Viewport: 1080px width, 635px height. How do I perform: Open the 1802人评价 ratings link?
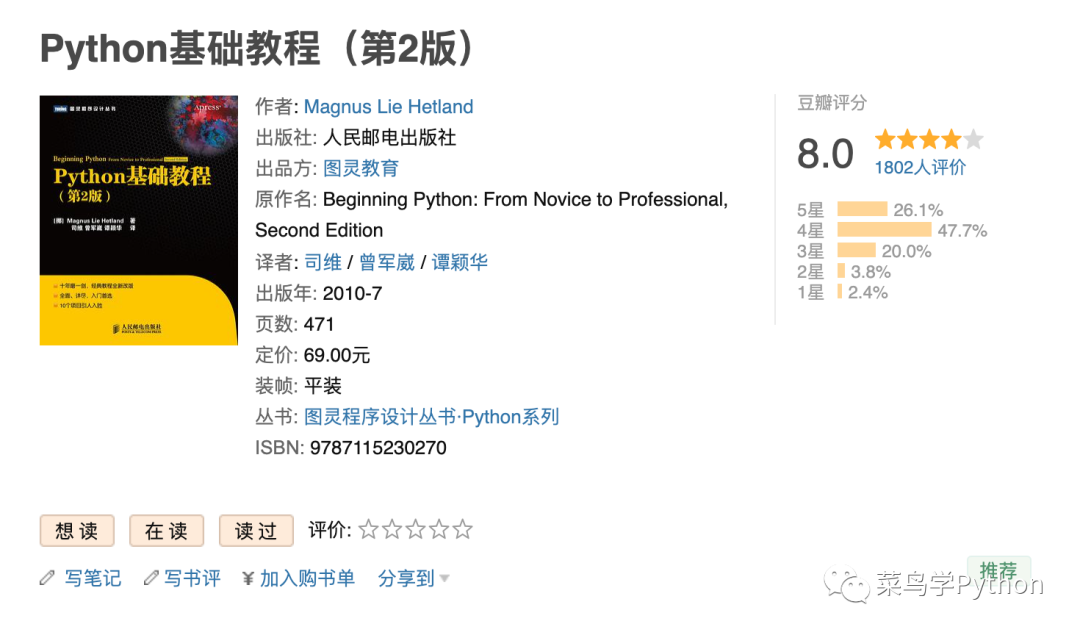[x=920, y=167]
